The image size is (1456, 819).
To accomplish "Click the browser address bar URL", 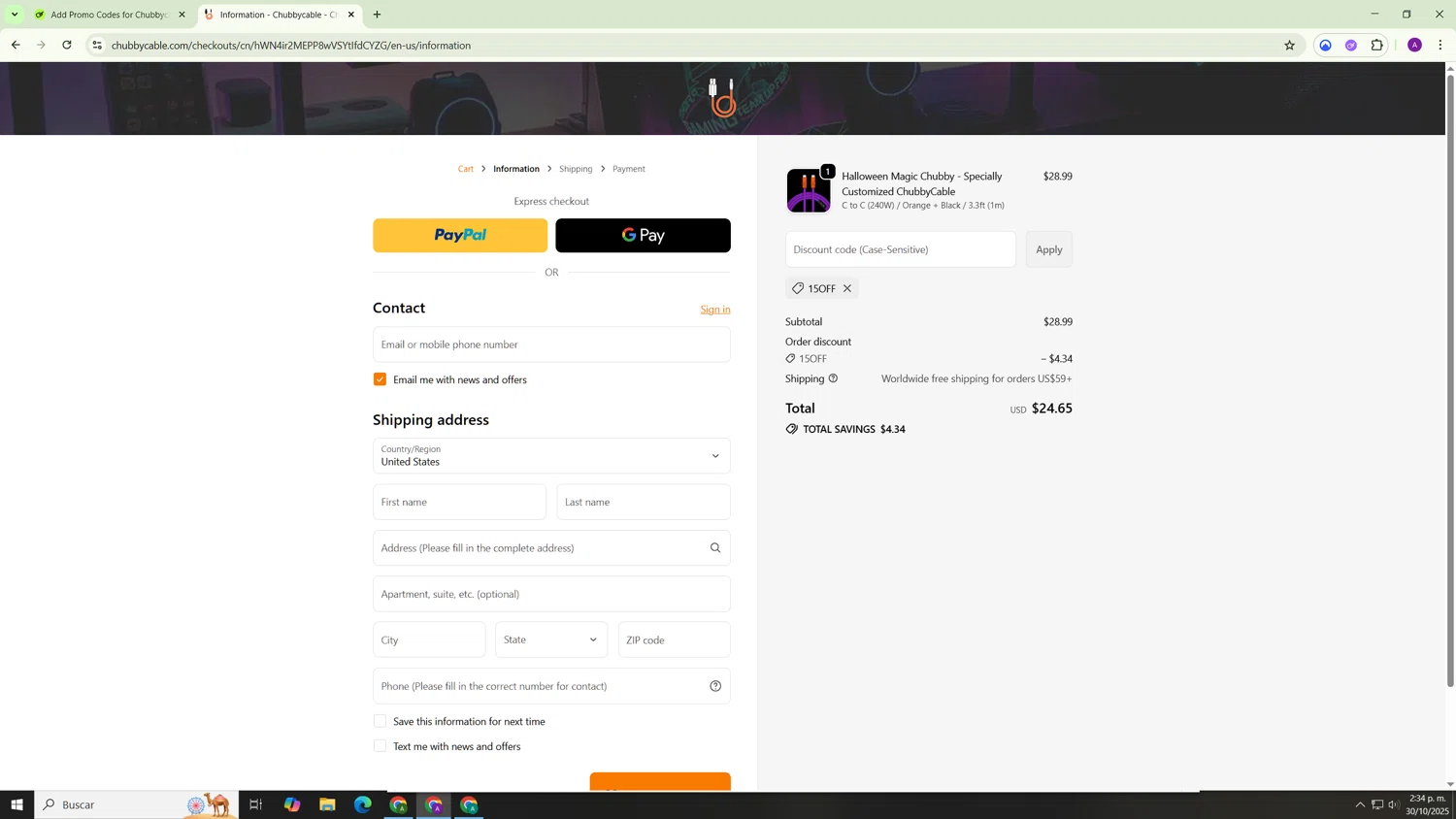I will [x=291, y=46].
